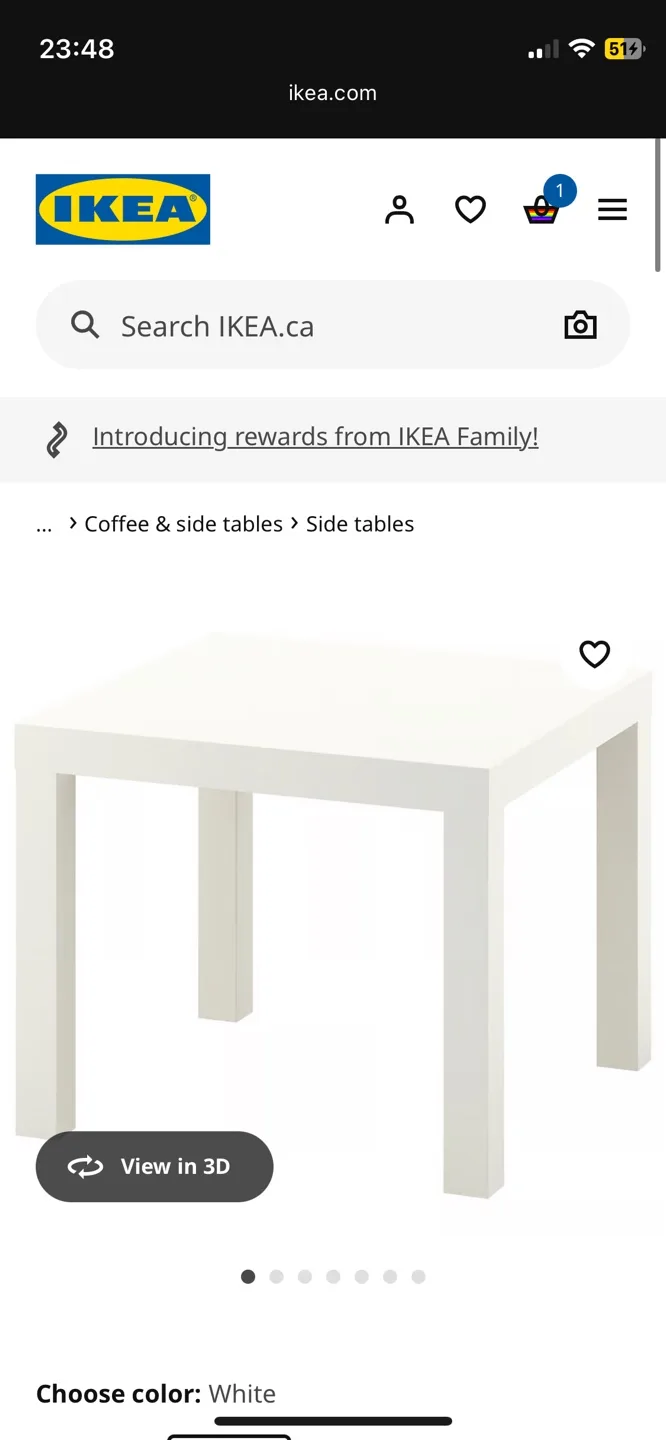The image size is (666, 1440).
Task: Open the hamburger menu
Action: pyautogui.click(x=612, y=210)
